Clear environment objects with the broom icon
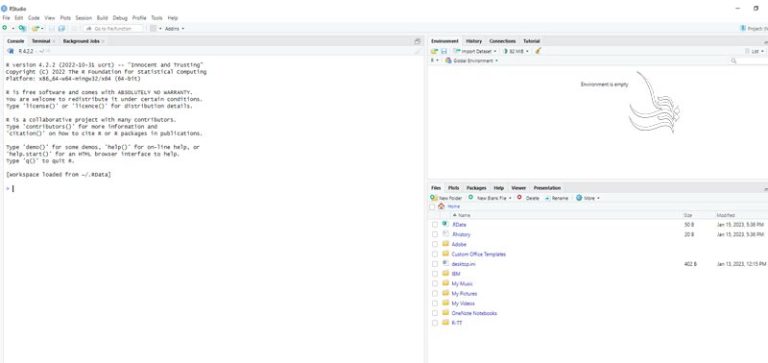 coord(538,51)
